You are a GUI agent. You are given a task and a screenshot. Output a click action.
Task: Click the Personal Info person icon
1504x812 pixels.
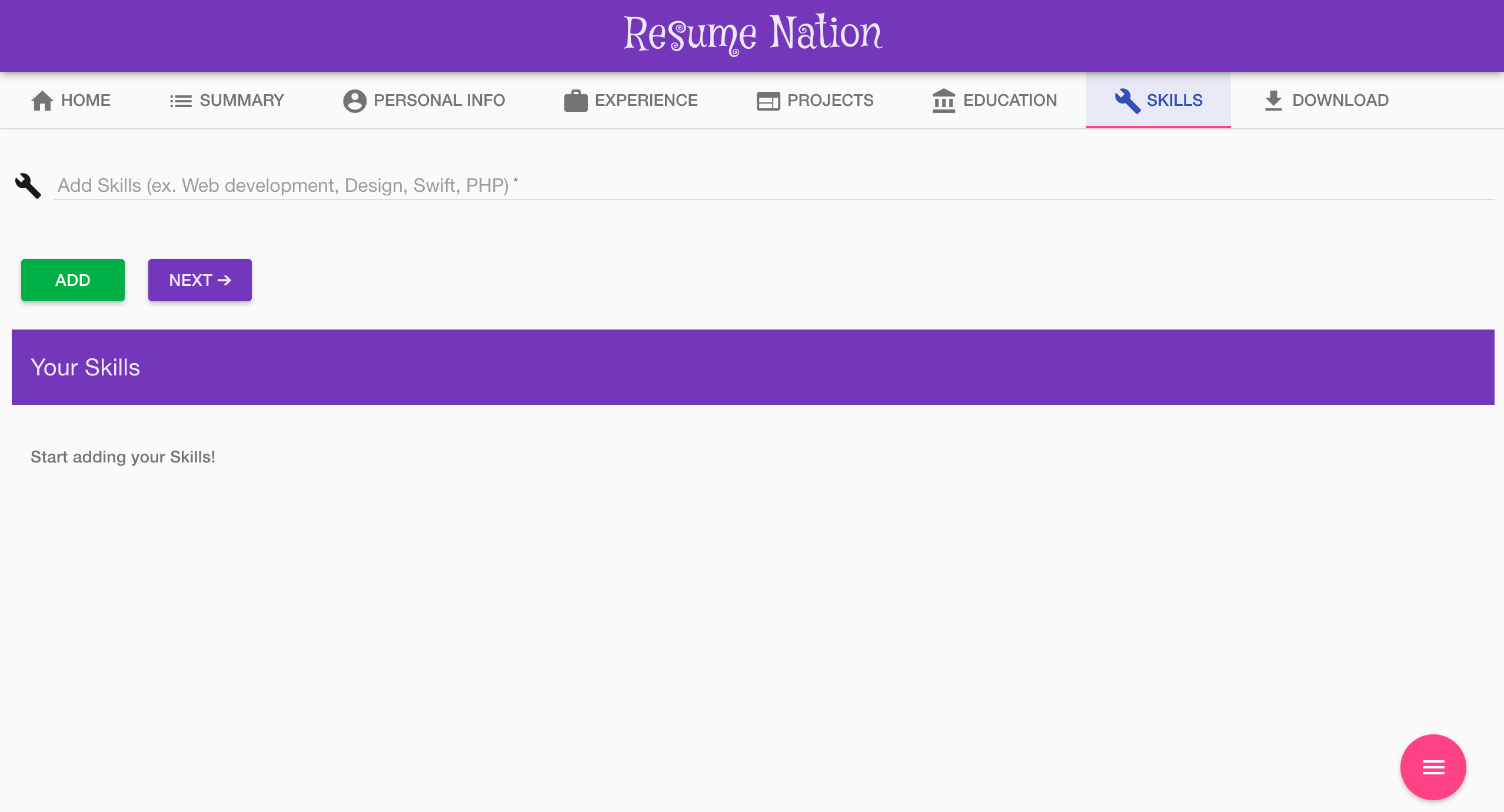[354, 101]
